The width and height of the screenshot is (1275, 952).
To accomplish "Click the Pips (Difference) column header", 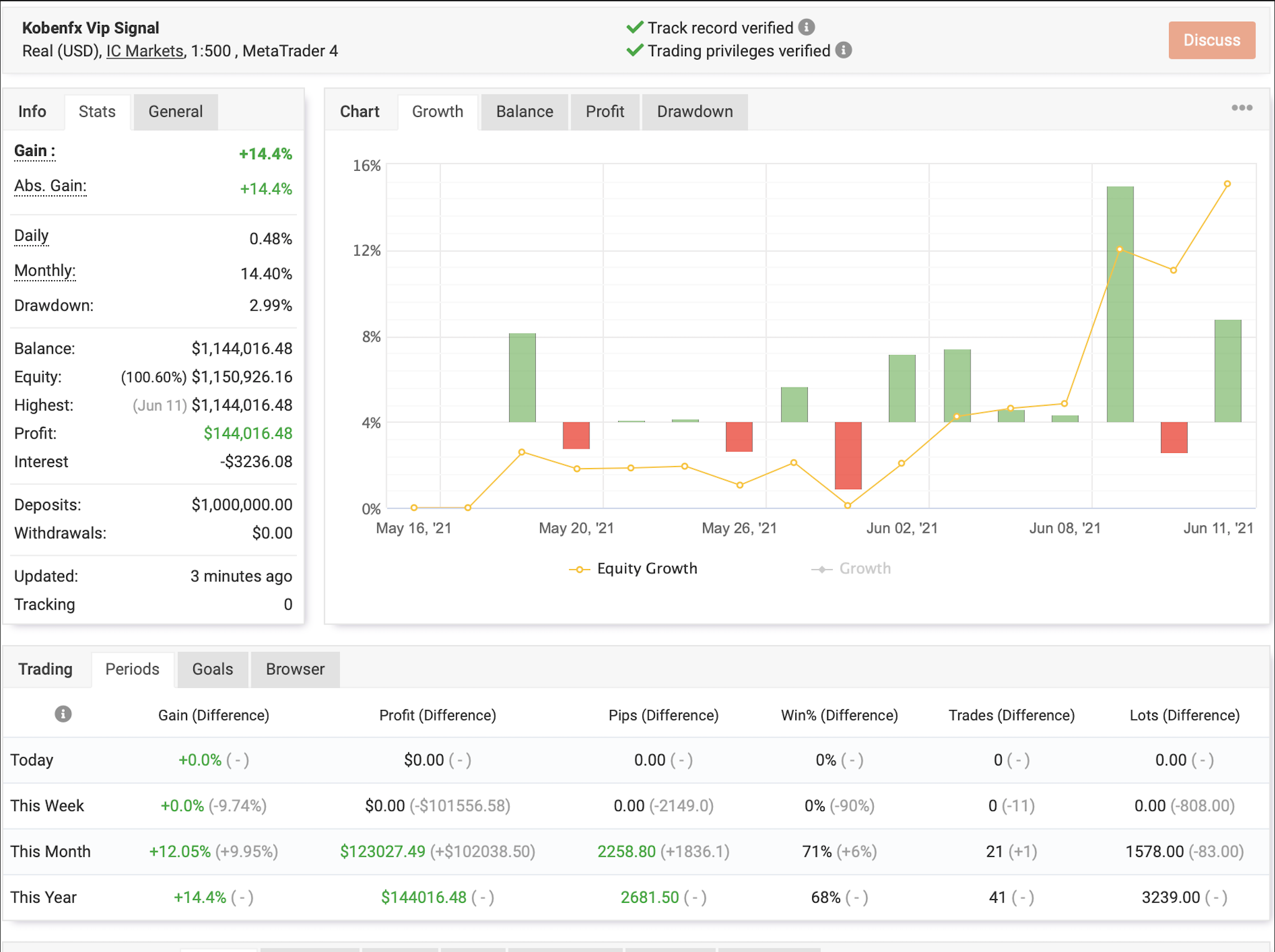I will (x=664, y=716).
